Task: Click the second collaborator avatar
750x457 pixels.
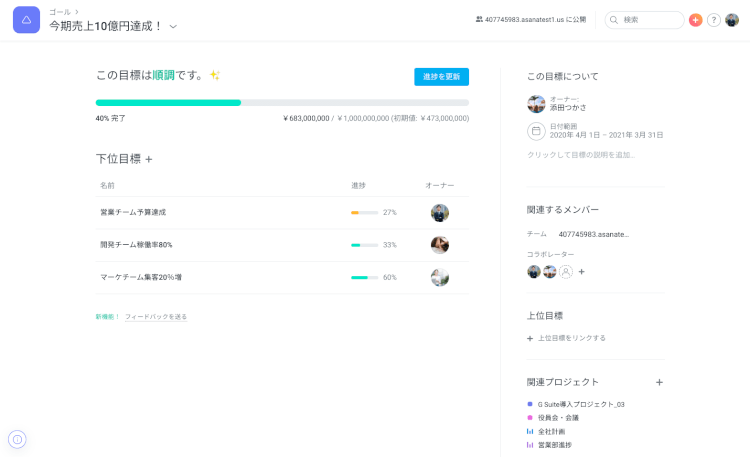Action: pos(550,272)
